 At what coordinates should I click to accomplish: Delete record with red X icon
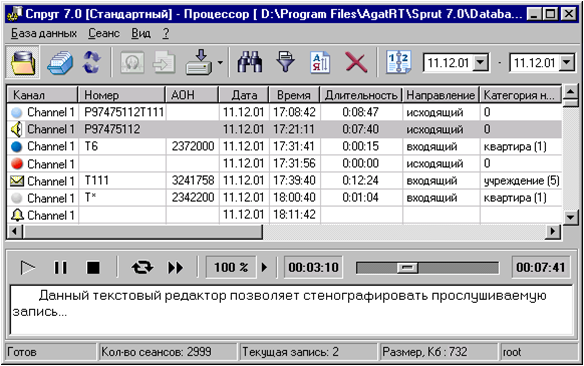coord(356,62)
